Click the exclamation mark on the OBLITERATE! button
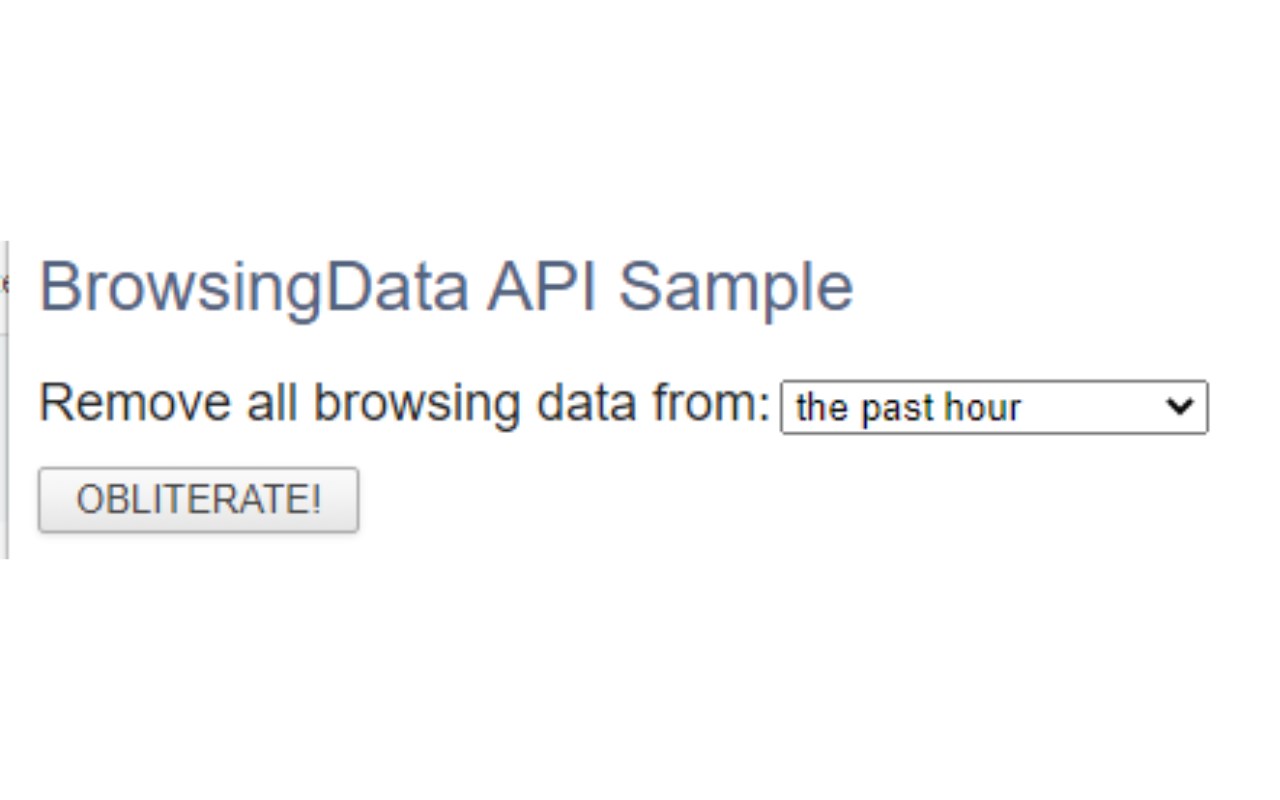Screen dimensions: 1280x800 (317, 499)
